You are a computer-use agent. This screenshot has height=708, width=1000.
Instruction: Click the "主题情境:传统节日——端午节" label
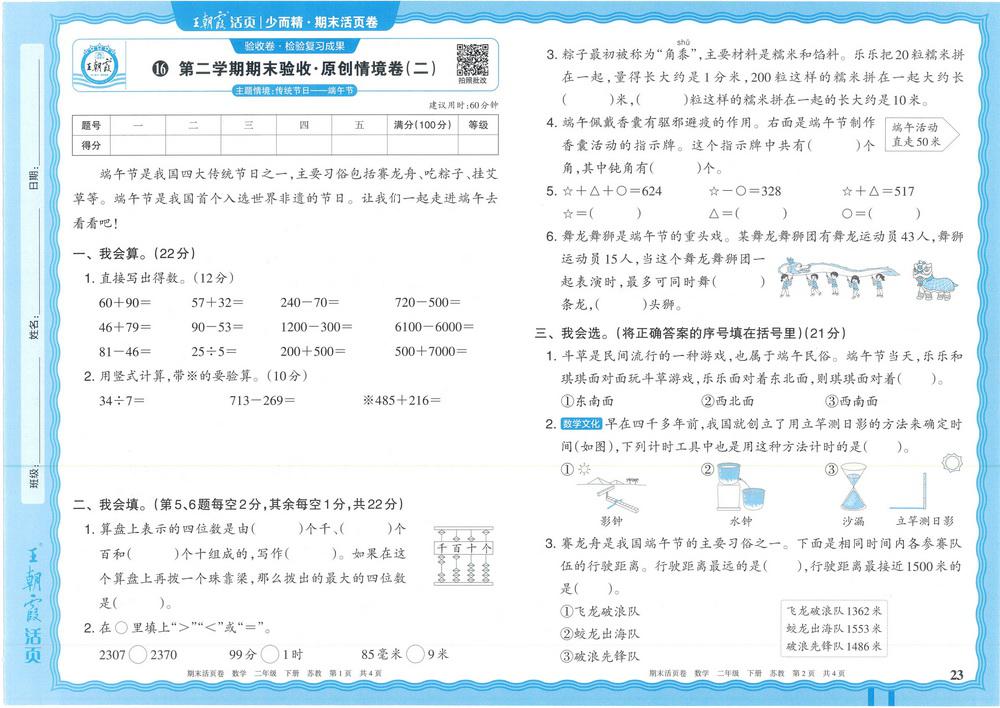[x=295, y=91]
